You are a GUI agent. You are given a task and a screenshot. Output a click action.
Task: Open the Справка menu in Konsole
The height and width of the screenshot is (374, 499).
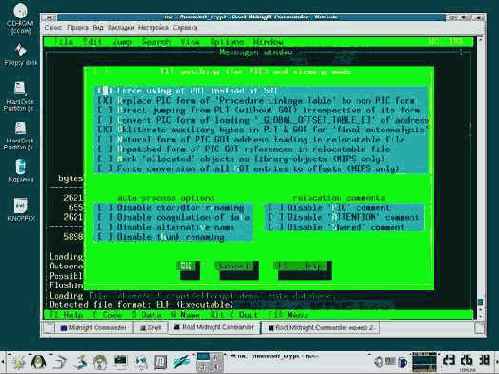[185, 28]
